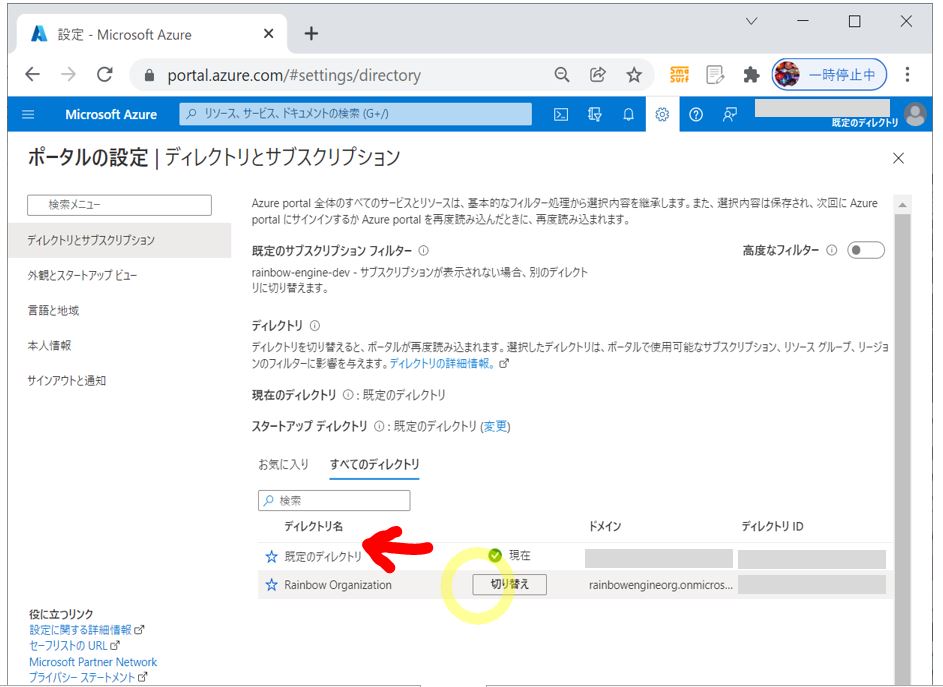Switch to the お気に入り tab
The height and width of the screenshot is (687, 943).
click(x=283, y=464)
